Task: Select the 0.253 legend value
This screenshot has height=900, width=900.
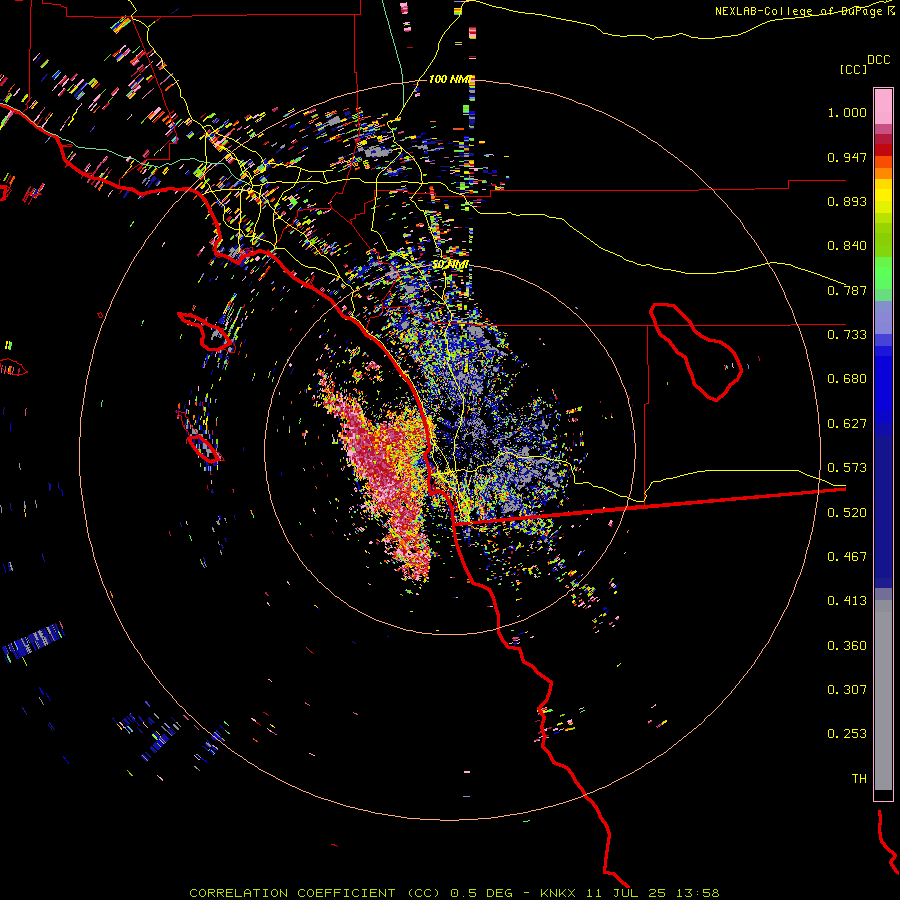Action: click(x=847, y=734)
